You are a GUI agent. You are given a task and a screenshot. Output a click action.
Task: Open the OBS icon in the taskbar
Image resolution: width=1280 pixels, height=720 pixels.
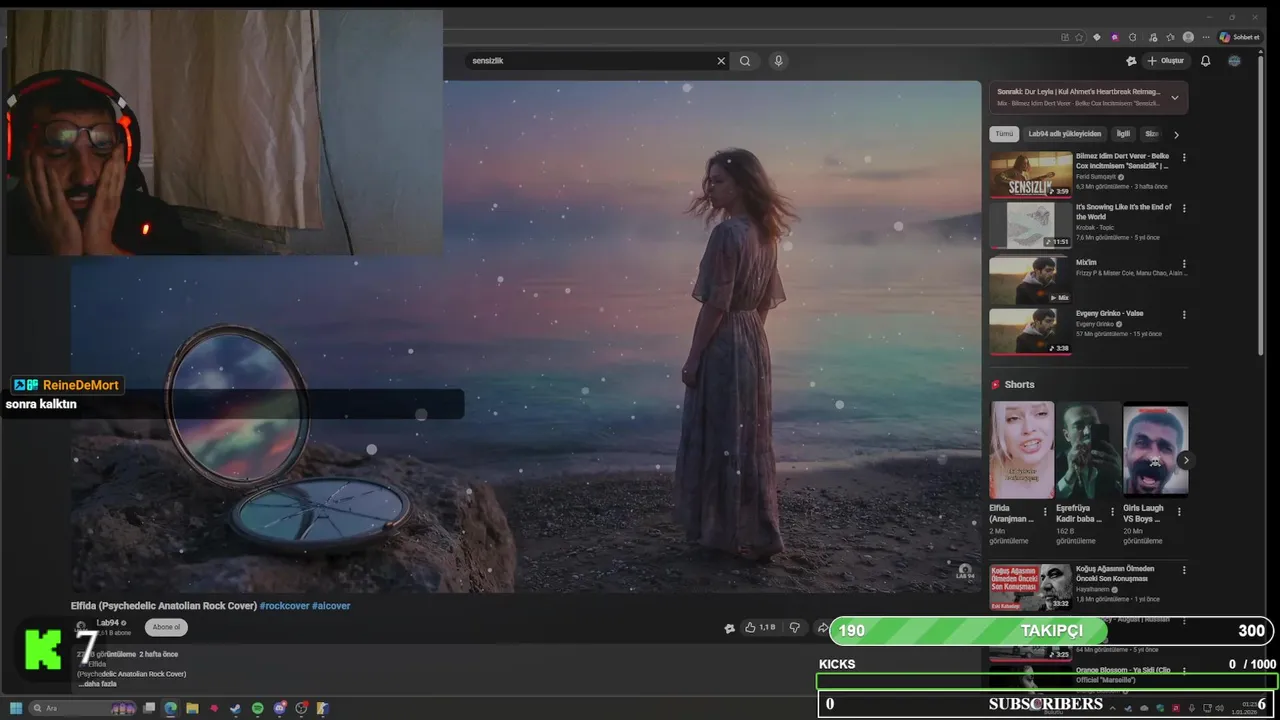coord(301,708)
